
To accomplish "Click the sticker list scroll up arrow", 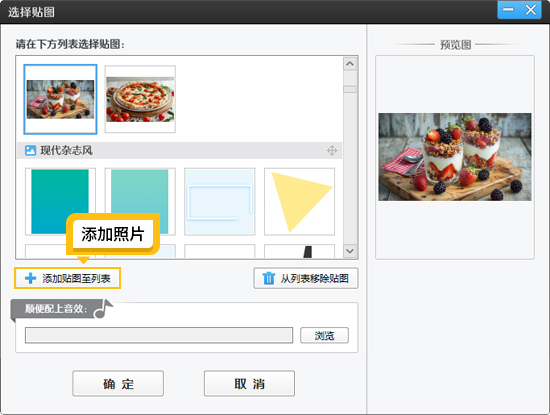I will 350,64.
